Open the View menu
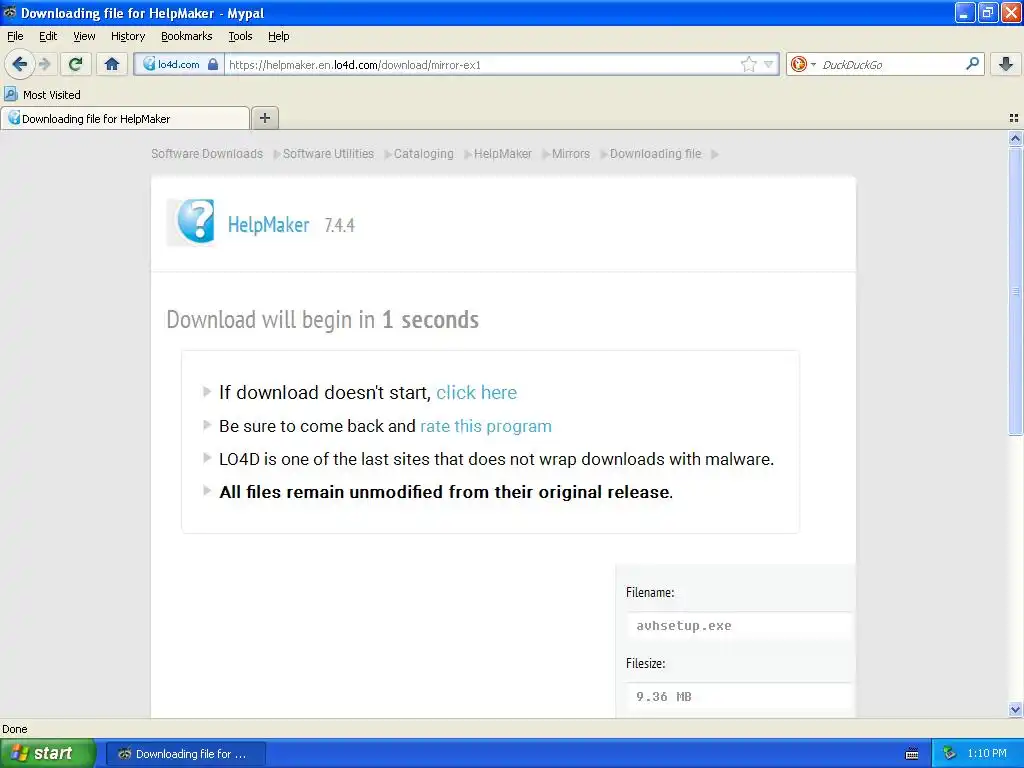This screenshot has width=1024, height=768. pos(84,36)
